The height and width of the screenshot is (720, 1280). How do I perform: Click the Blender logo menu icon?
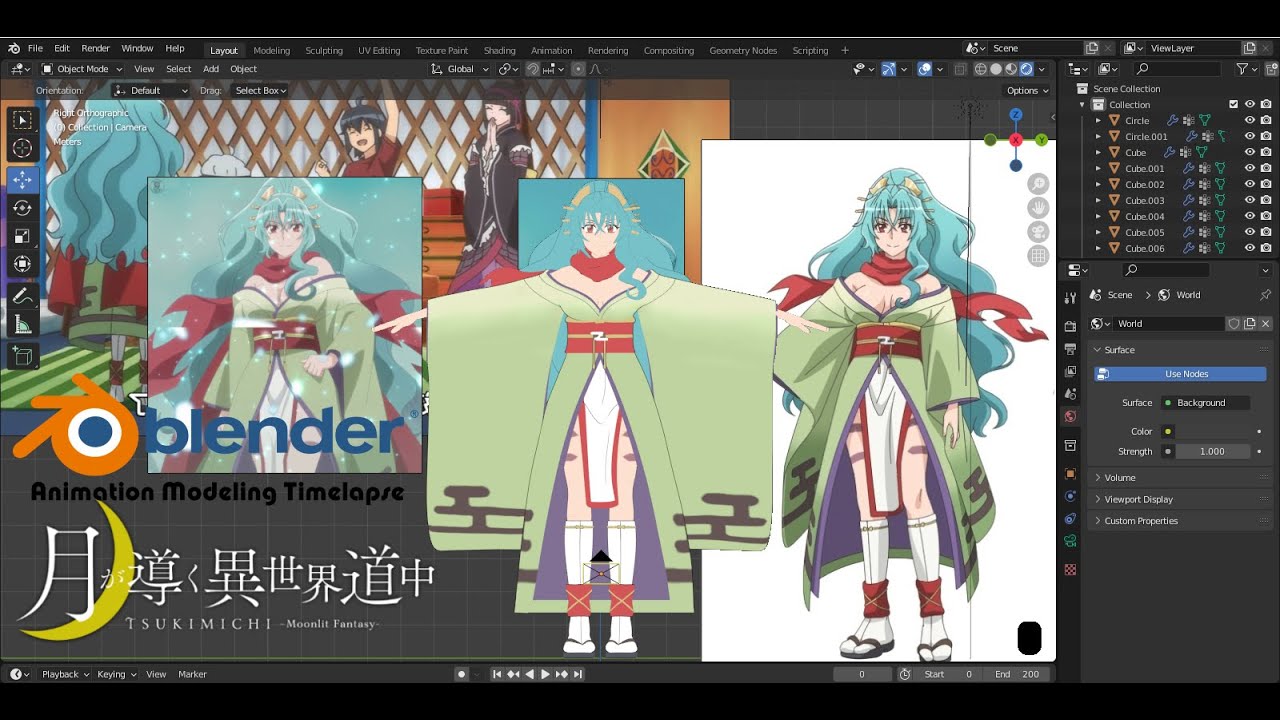pos(14,48)
